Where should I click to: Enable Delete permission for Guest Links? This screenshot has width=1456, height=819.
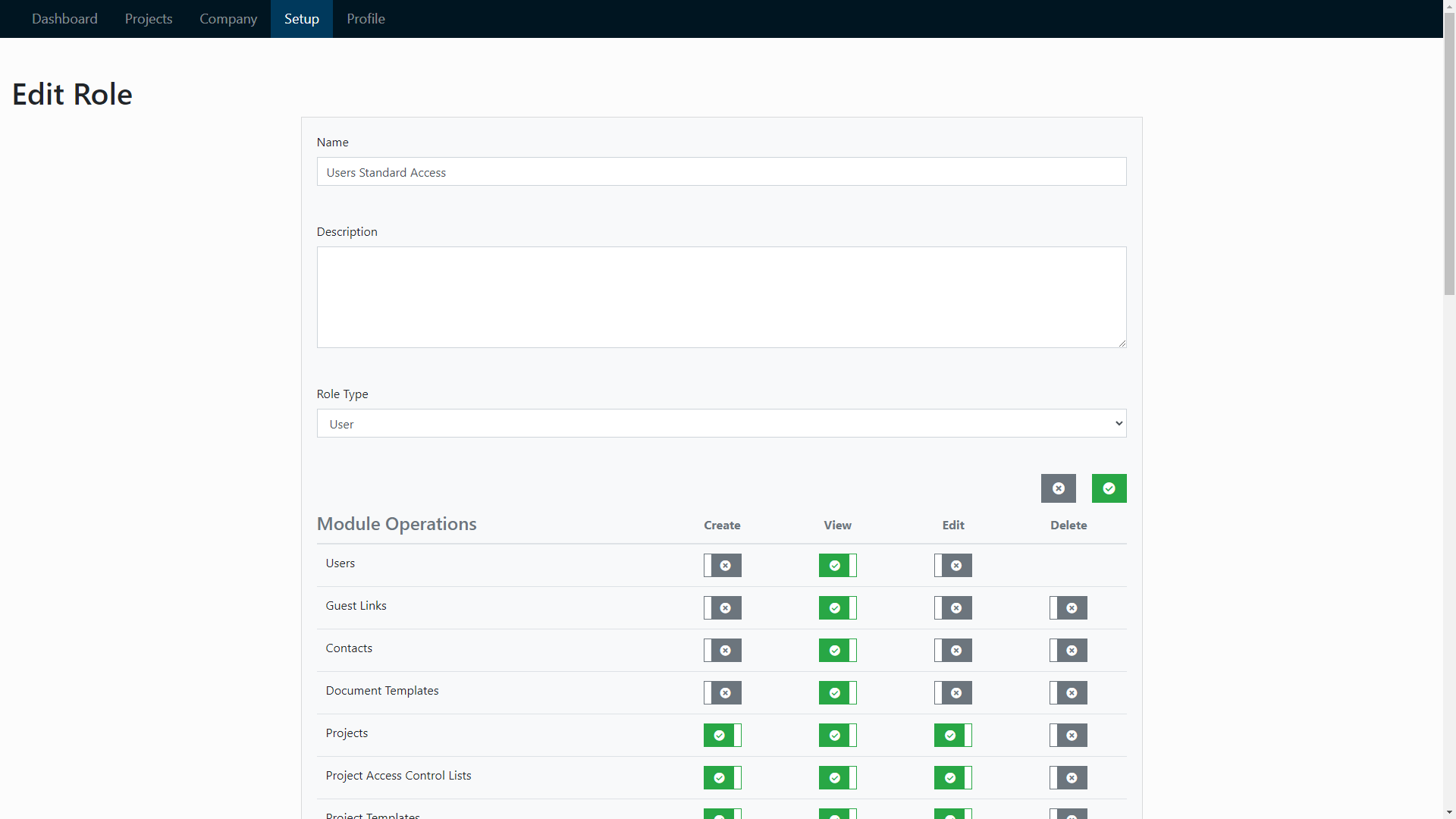click(1068, 607)
